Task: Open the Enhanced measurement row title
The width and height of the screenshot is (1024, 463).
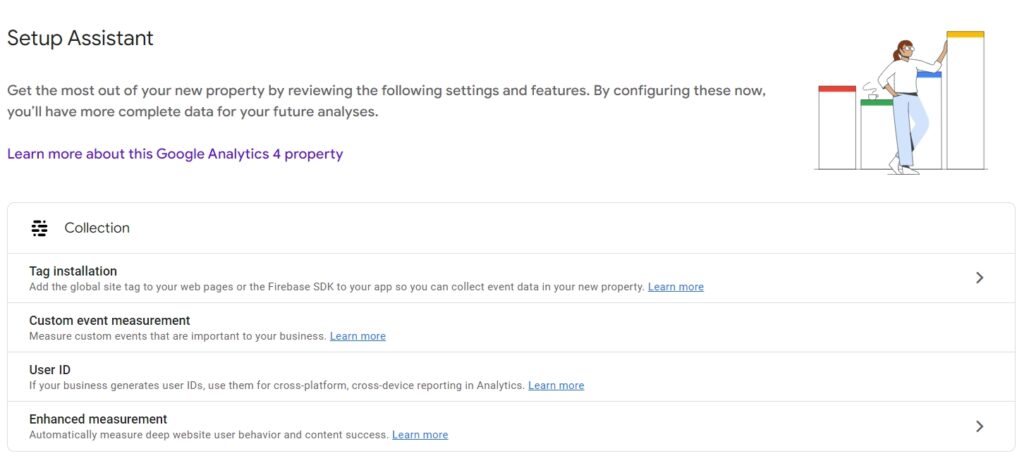Action: tap(98, 419)
